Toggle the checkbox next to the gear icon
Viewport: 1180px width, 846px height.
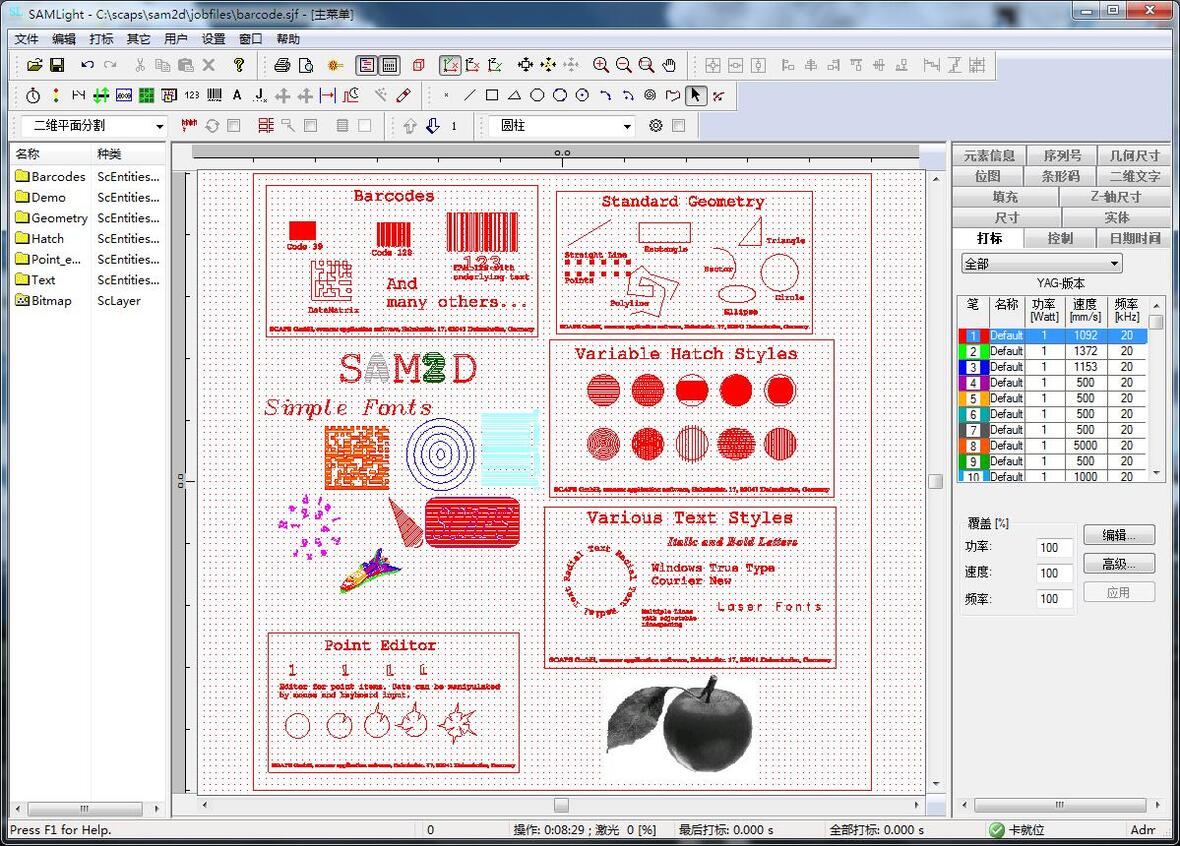[678, 126]
